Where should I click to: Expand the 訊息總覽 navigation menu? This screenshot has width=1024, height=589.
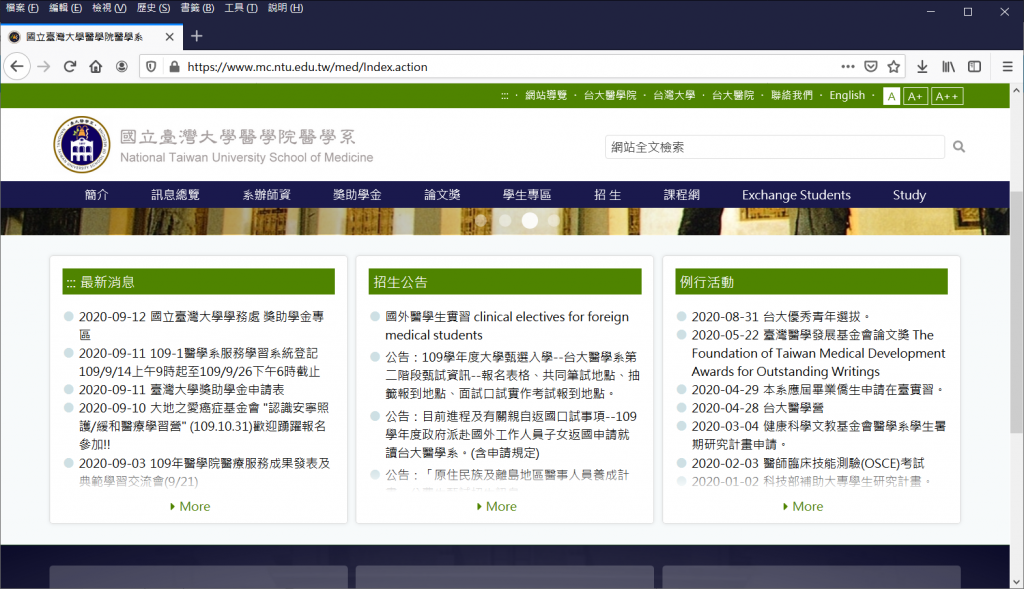175,195
